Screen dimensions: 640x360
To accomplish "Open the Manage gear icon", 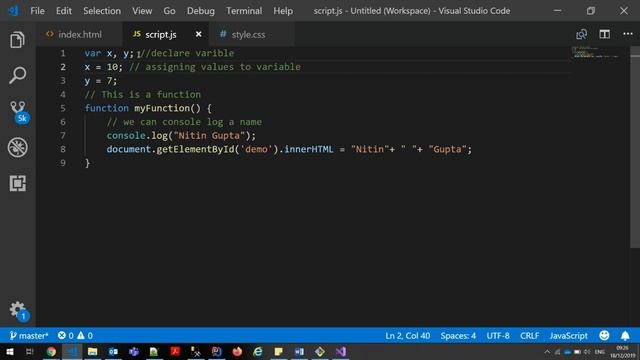I will [x=18, y=311].
